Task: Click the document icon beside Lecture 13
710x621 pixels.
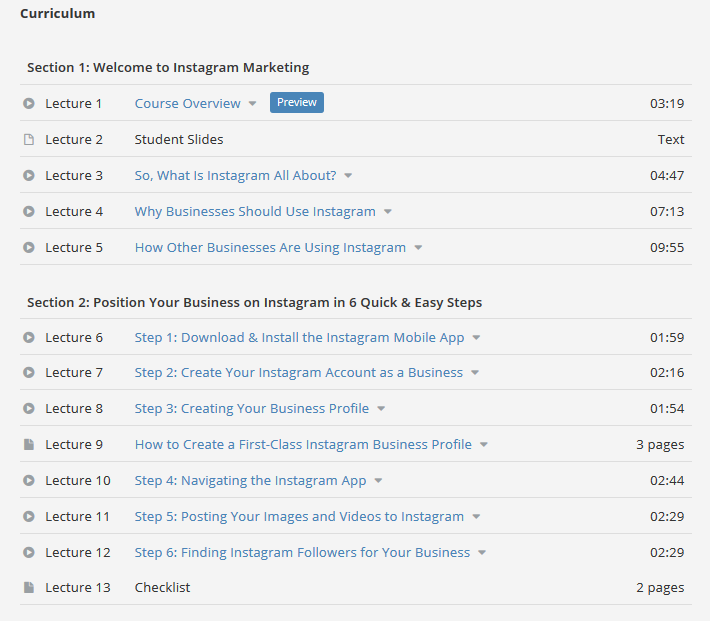Action: (29, 587)
